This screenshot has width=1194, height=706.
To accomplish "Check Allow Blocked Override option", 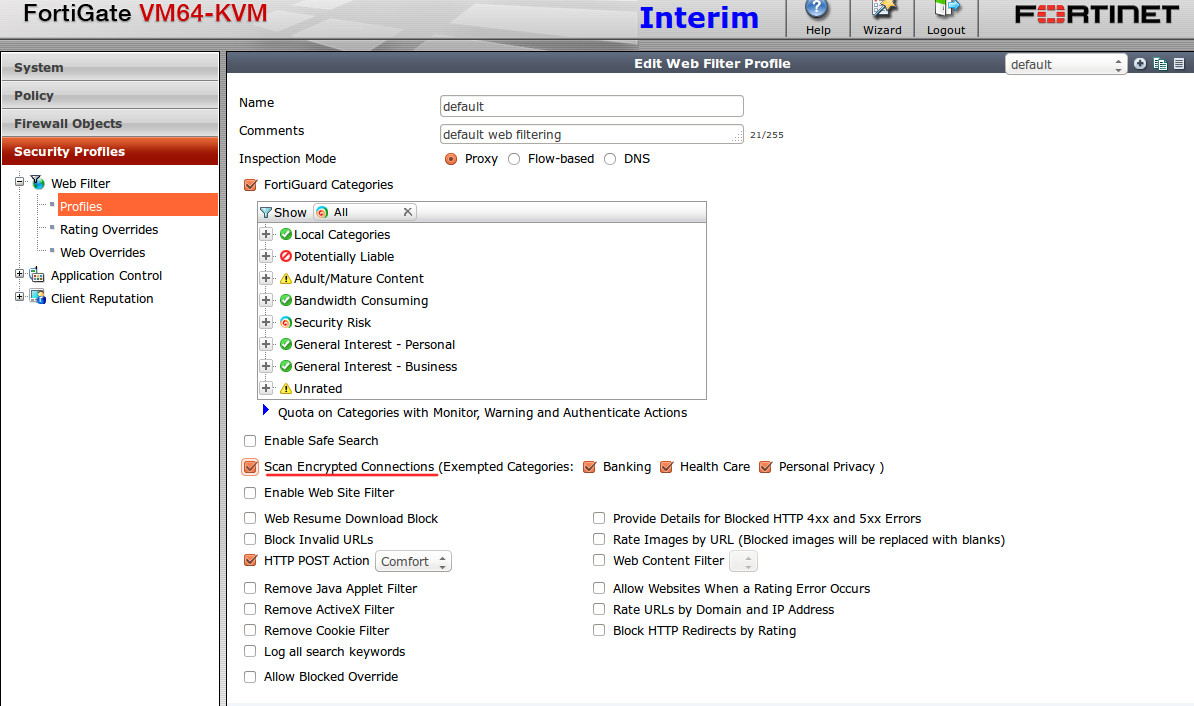I will 250,676.
